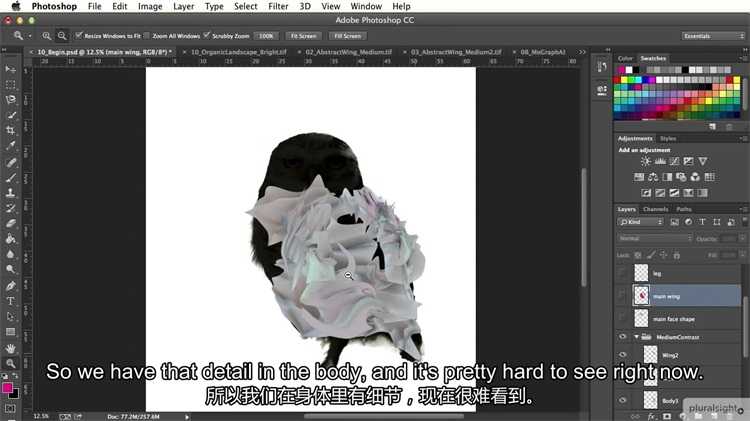The width and height of the screenshot is (750, 421).
Task: Select the Healing Brush tool
Action: click(x=10, y=163)
